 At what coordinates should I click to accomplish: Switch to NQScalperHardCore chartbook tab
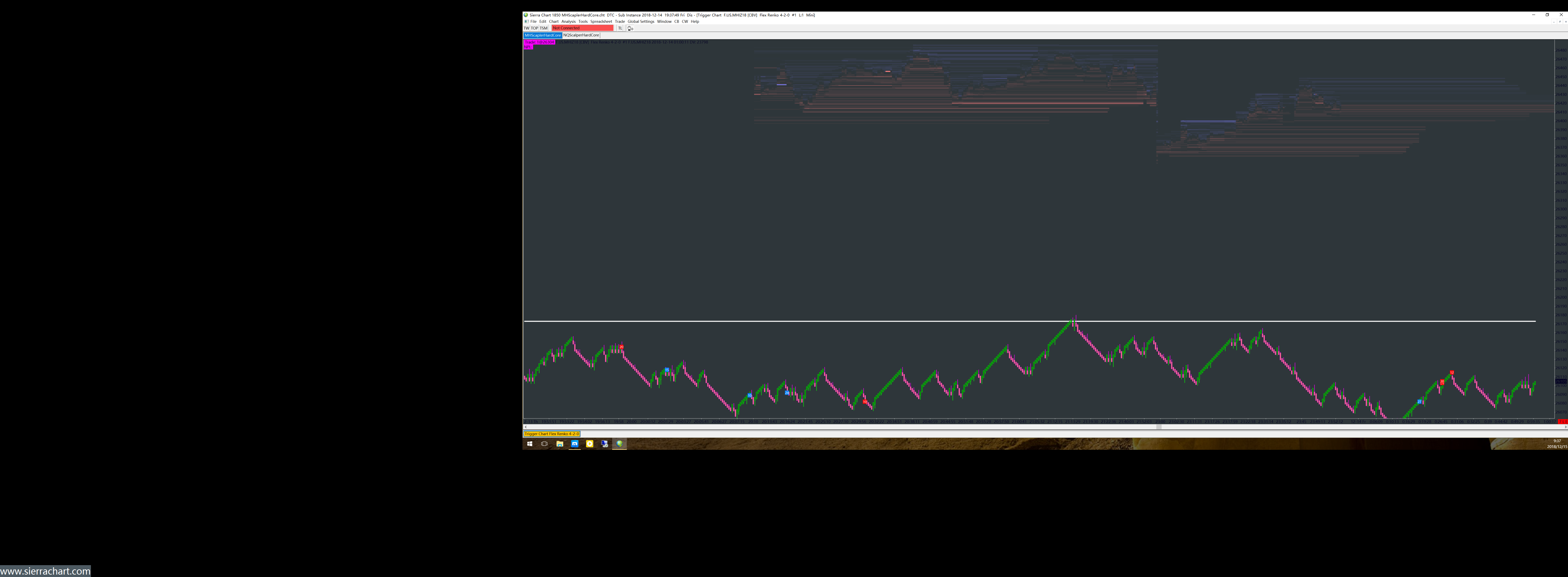[581, 35]
